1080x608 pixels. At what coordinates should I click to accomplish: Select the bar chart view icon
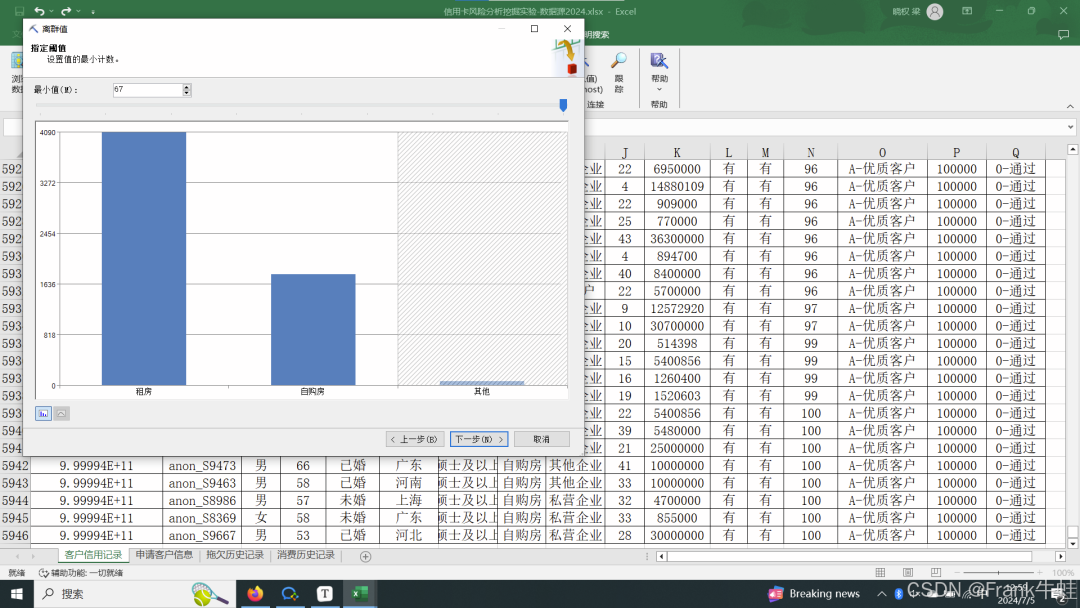43,413
